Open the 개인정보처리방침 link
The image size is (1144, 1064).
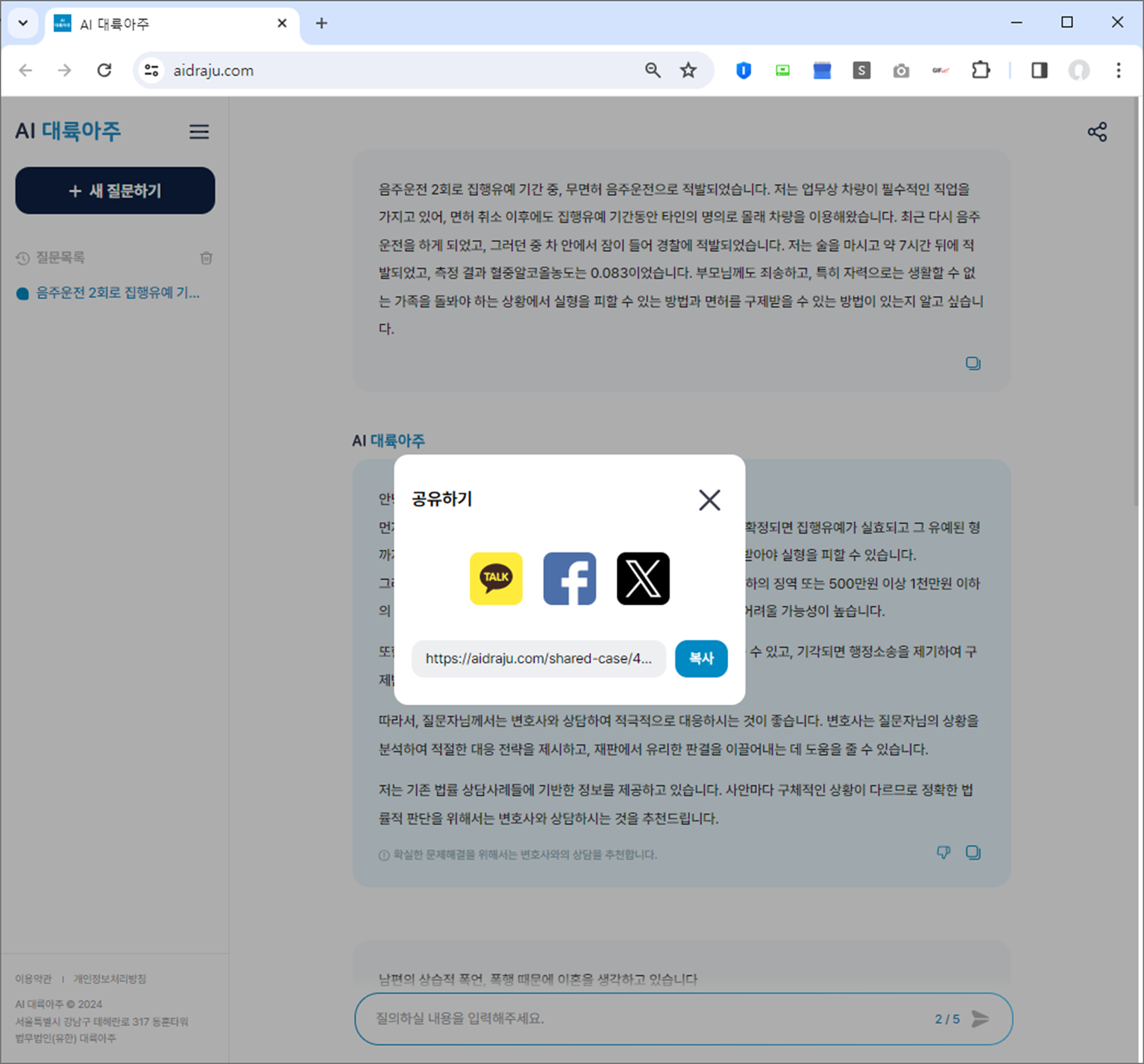tap(109, 978)
